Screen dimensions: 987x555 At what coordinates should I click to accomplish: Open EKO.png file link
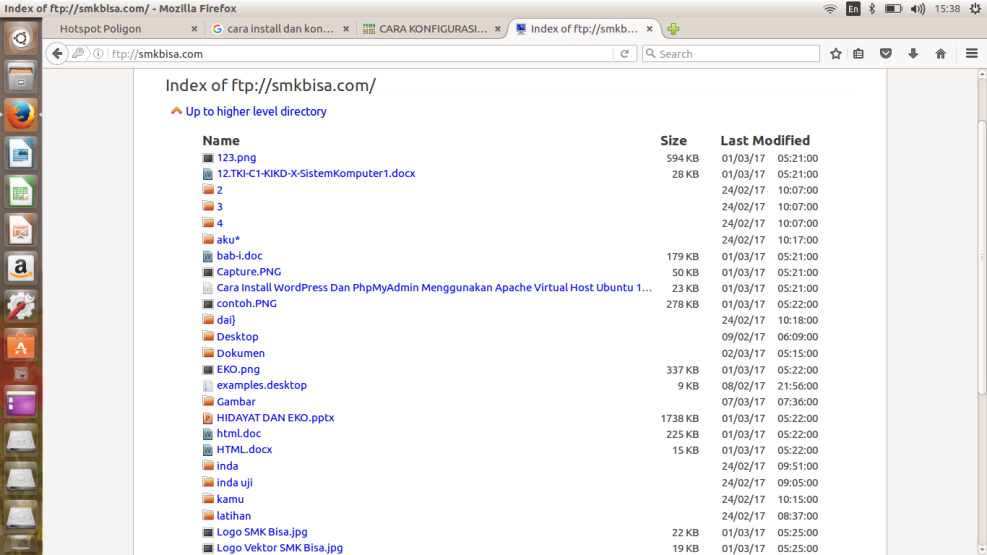238,369
